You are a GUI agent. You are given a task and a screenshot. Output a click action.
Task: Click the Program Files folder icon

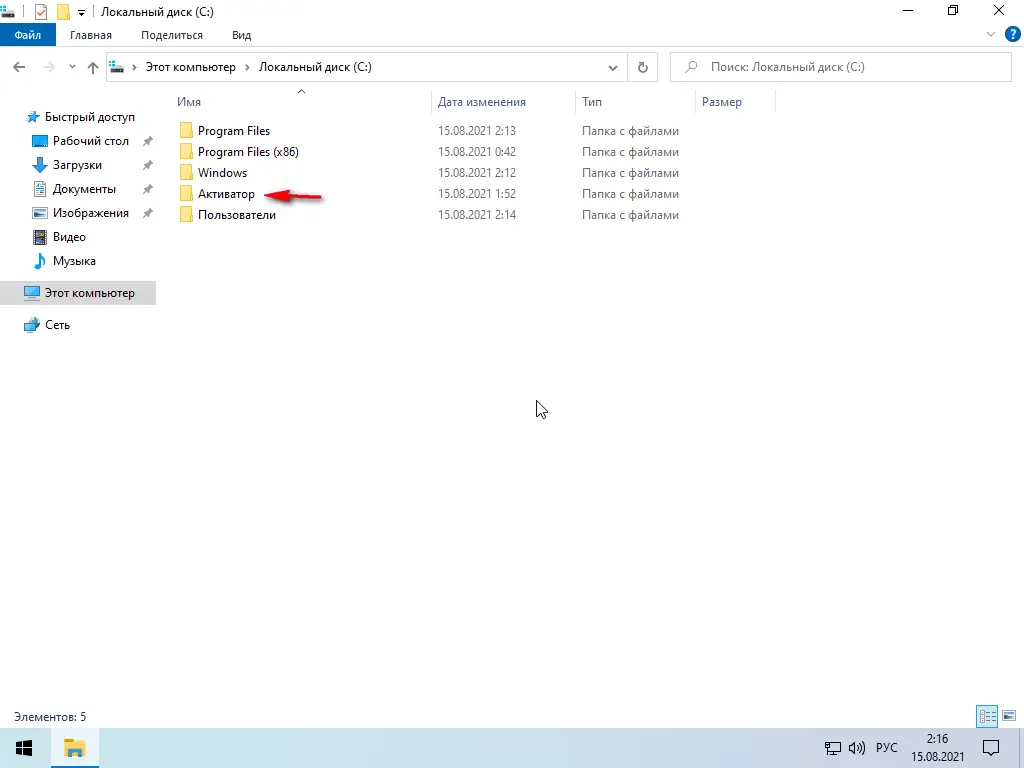(x=186, y=131)
